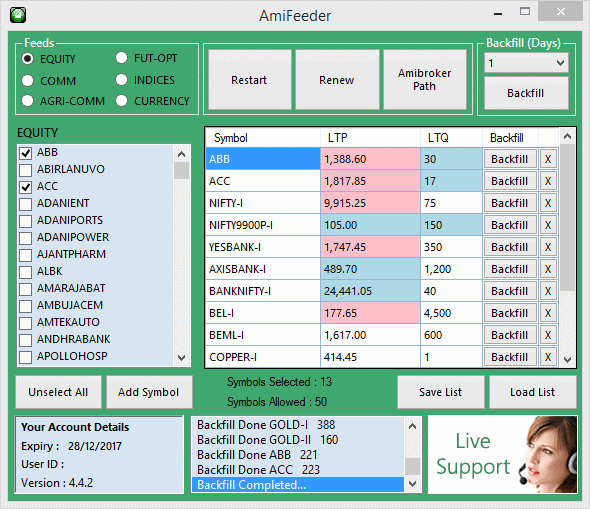Select 'Backfill Completed...' log entry
Screen dimensions: 590x509
coord(298,485)
